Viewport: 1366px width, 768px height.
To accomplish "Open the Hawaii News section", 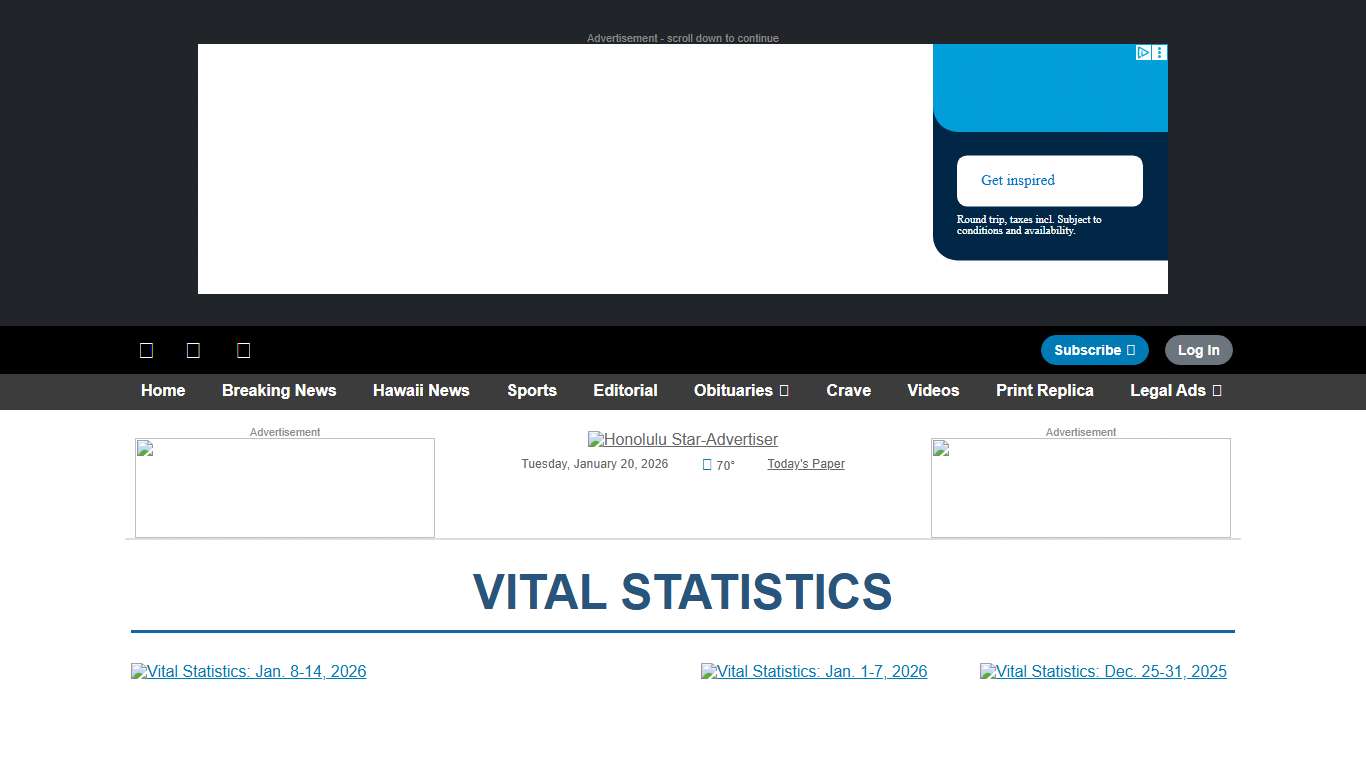I will pos(421,391).
